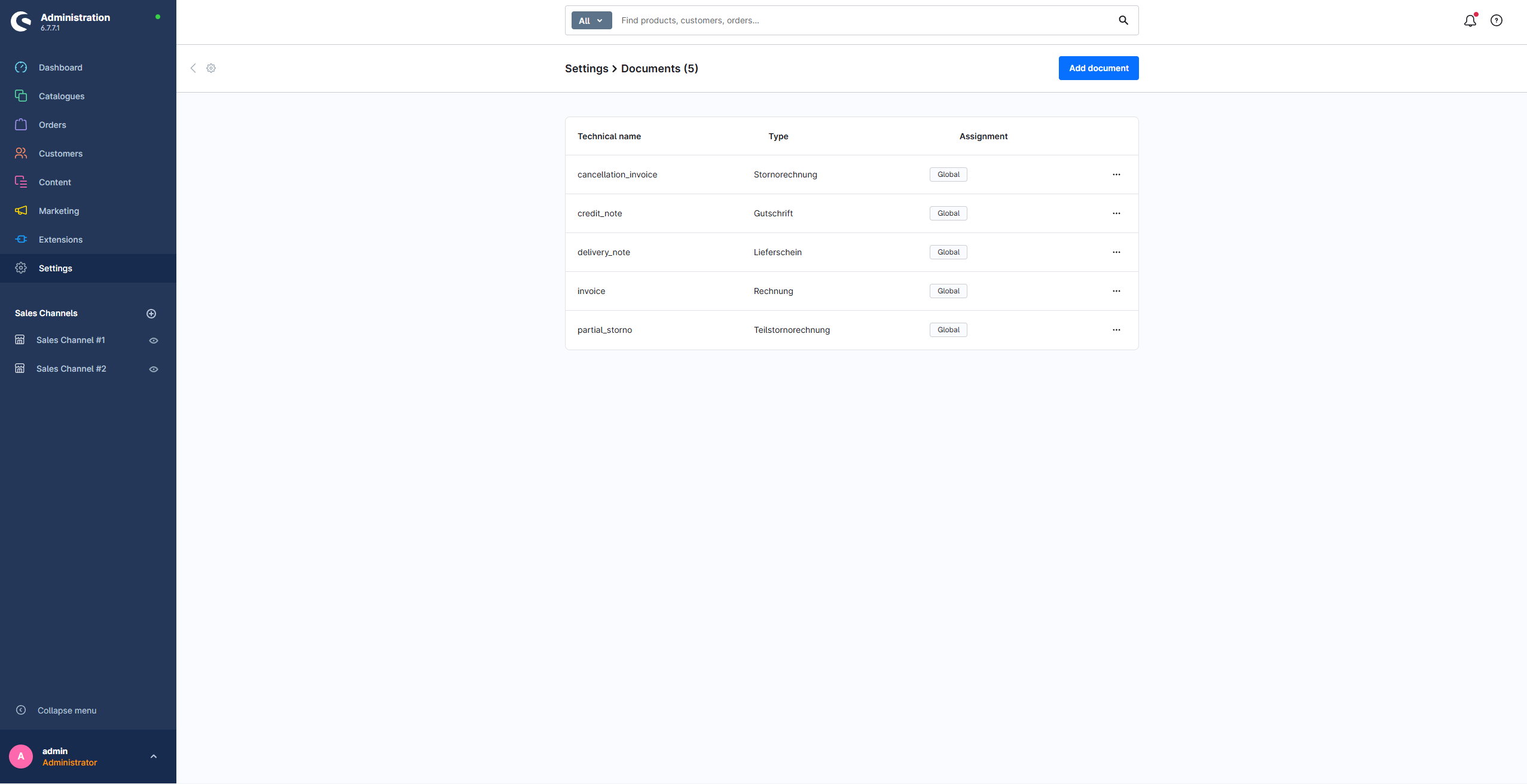Image resolution: width=1527 pixels, height=784 pixels.
Task: Go back using the left chevron arrow
Action: click(193, 68)
